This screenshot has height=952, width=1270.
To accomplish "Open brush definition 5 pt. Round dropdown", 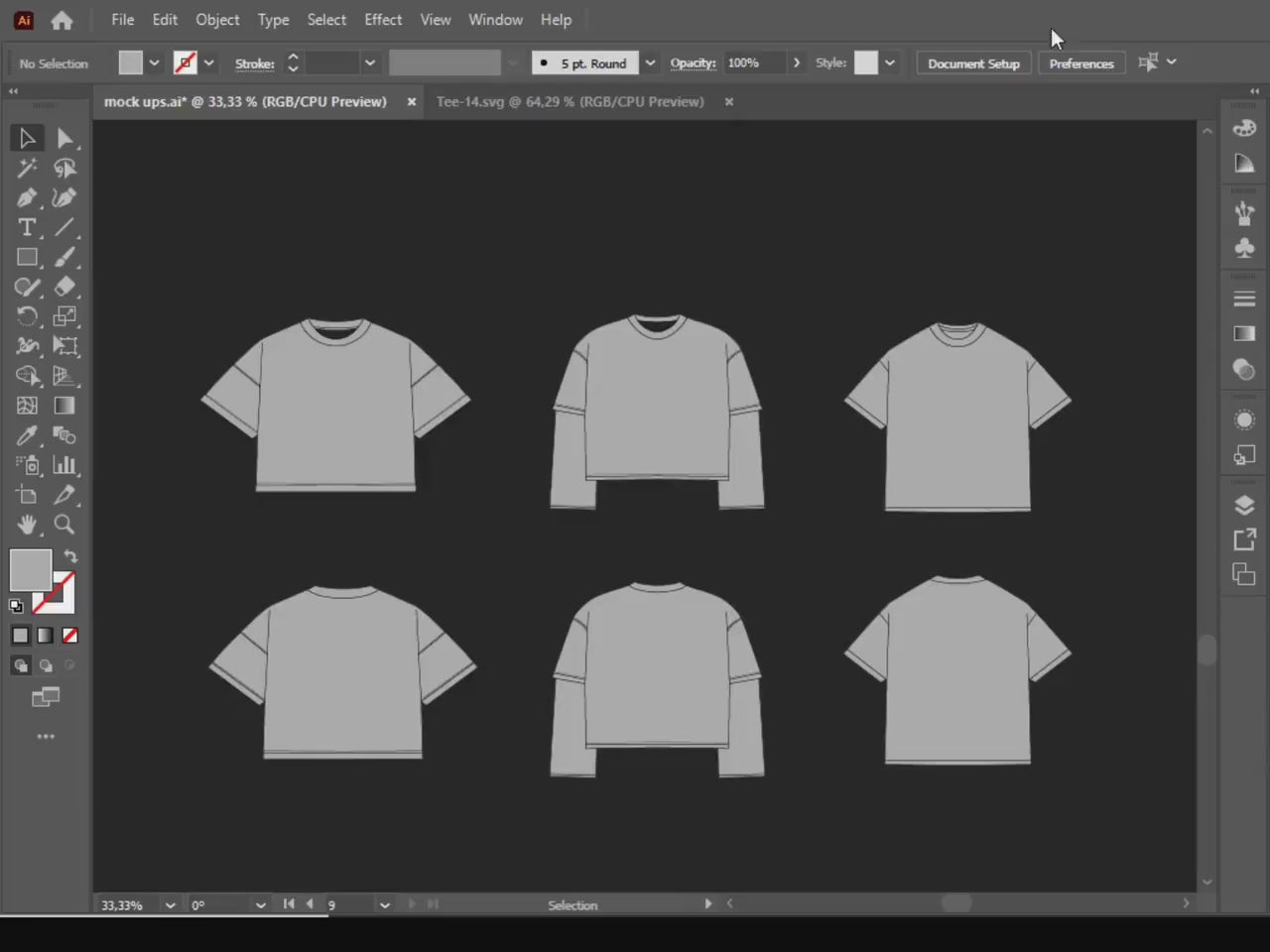I will 650,62.
